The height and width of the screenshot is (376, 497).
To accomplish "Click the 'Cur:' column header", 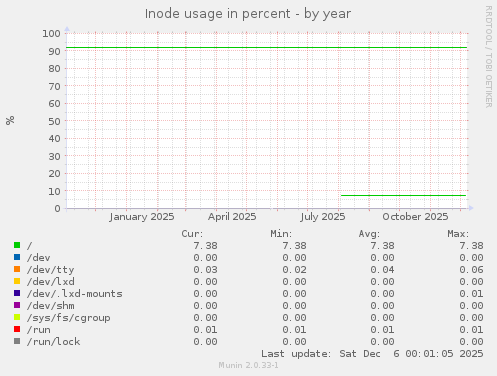I will tap(192, 234).
